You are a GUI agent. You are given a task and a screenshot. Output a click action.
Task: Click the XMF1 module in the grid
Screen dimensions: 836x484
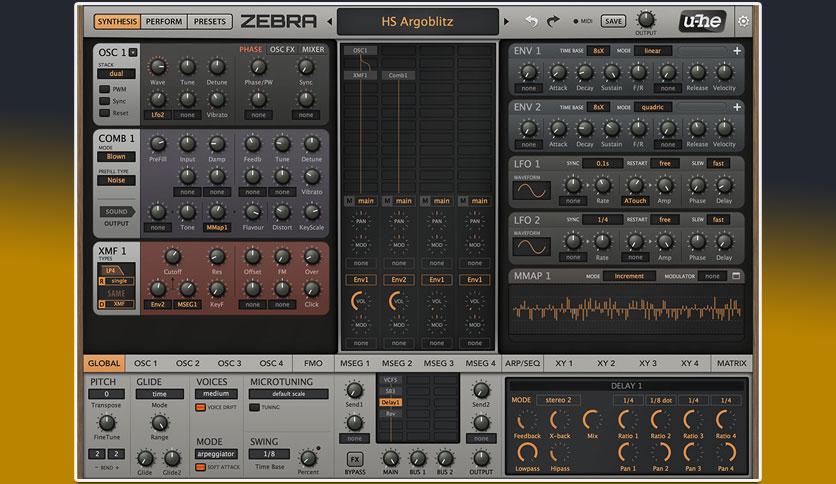360,75
